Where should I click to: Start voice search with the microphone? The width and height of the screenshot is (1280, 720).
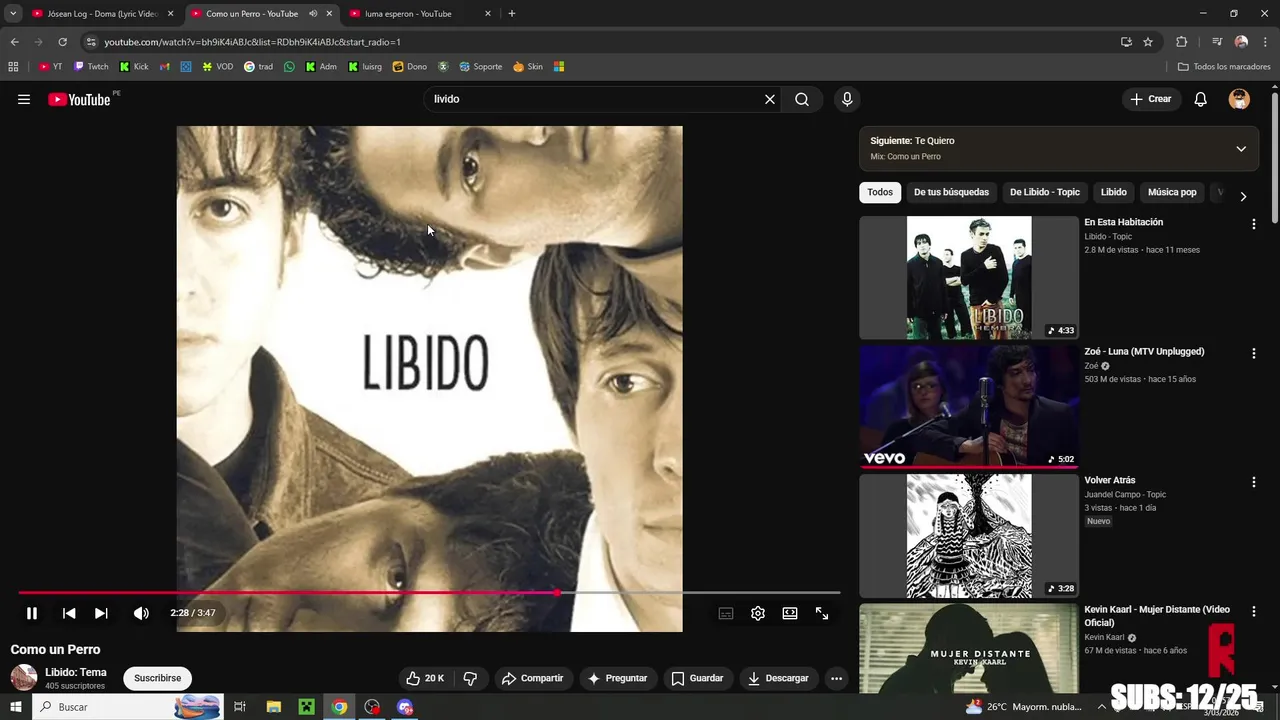[x=847, y=99]
